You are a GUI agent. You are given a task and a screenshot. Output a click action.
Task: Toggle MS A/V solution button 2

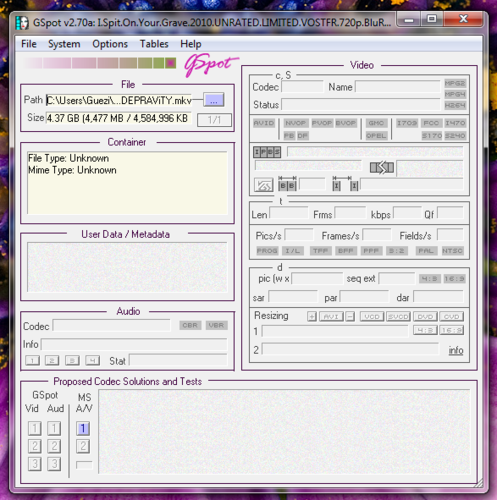[x=83, y=446]
